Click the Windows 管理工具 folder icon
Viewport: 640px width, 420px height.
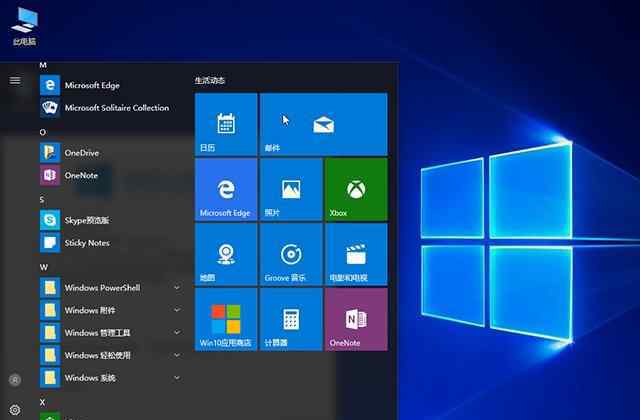tap(50, 333)
